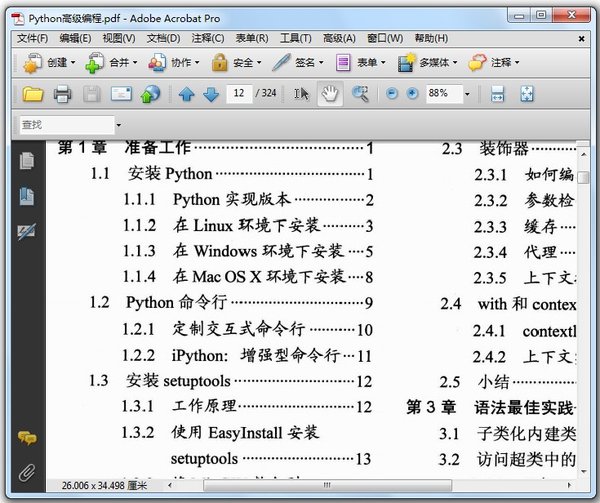Click the 注释 (Comment) toolbar button
Viewport: 600px width, 503px height.
pos(494,62)
